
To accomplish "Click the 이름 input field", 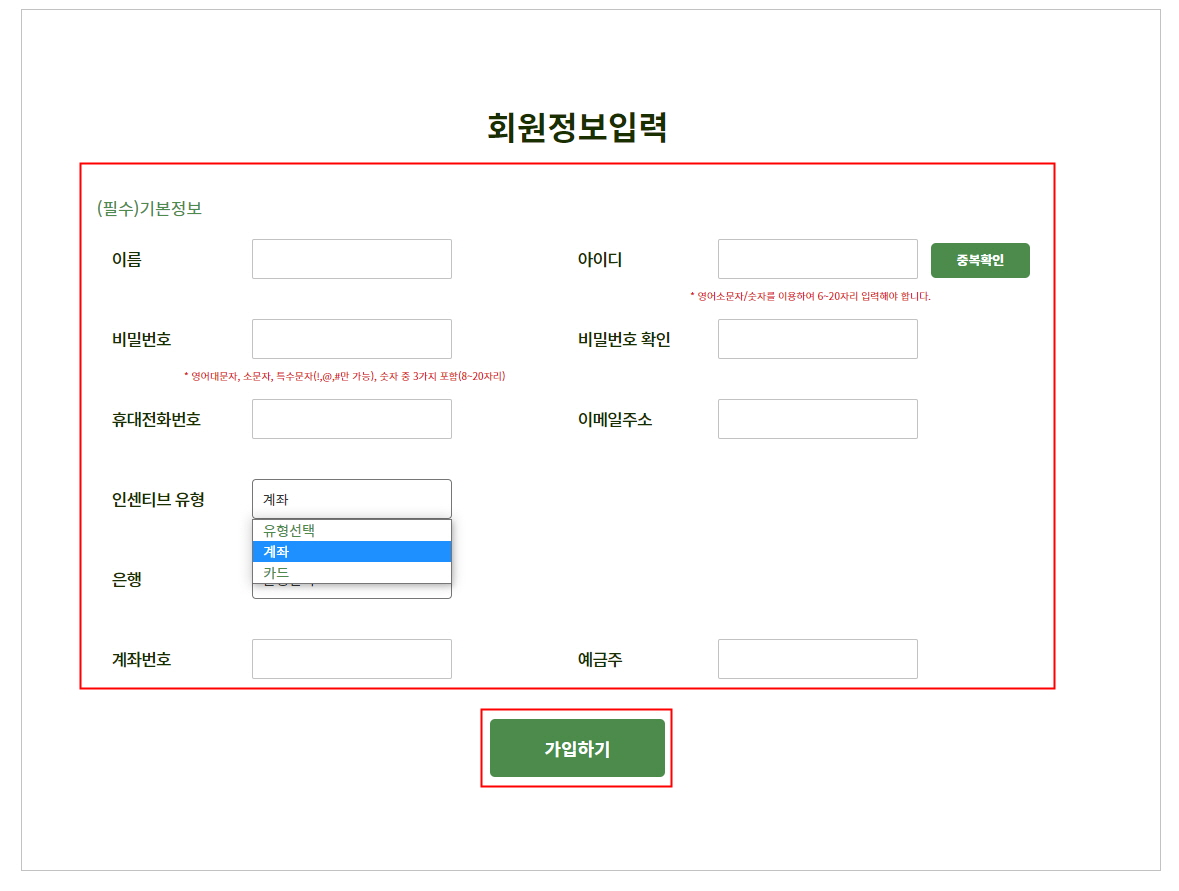I will click(352, 259).
